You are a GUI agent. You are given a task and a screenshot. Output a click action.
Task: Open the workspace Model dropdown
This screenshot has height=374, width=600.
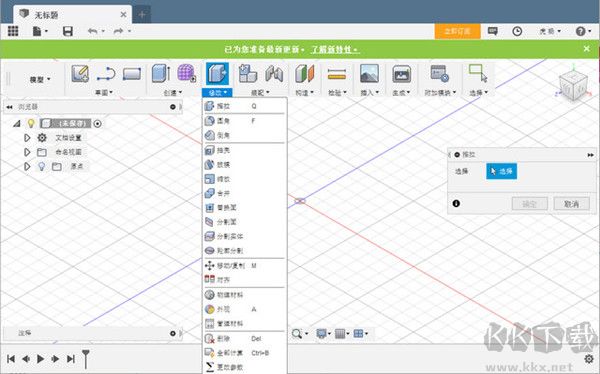[40, 80]
